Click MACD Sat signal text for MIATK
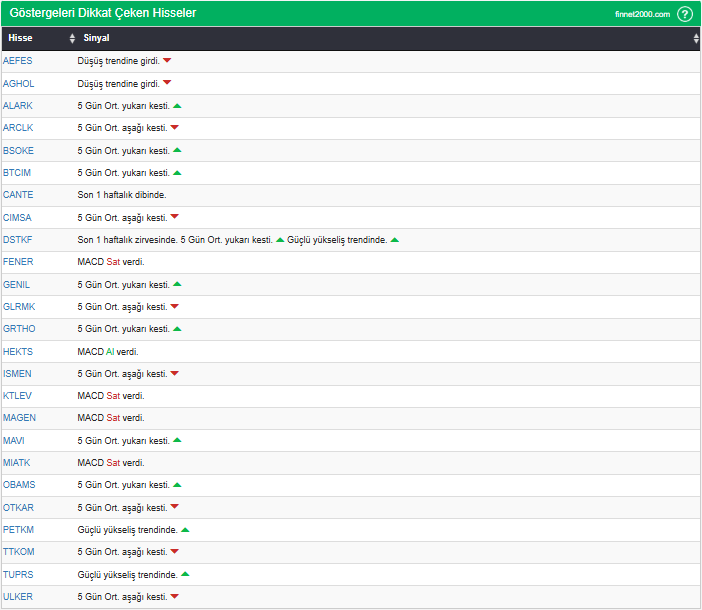702x610 pixels. click(x=110, y=463)
